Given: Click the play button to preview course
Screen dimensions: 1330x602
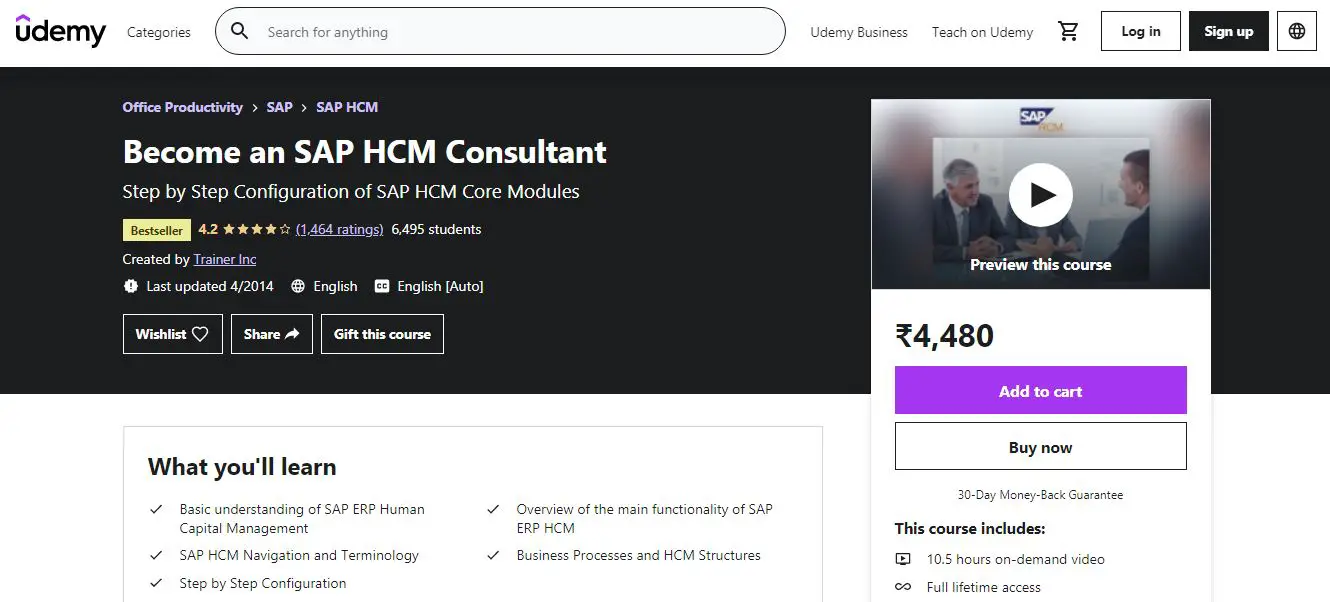Looking at the screenshot, I should coord(1041,195).
